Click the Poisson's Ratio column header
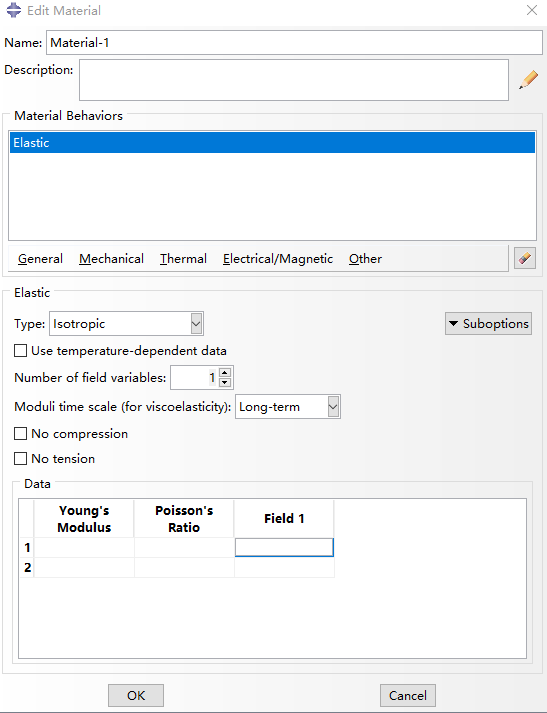 click(x=184, y=519)
